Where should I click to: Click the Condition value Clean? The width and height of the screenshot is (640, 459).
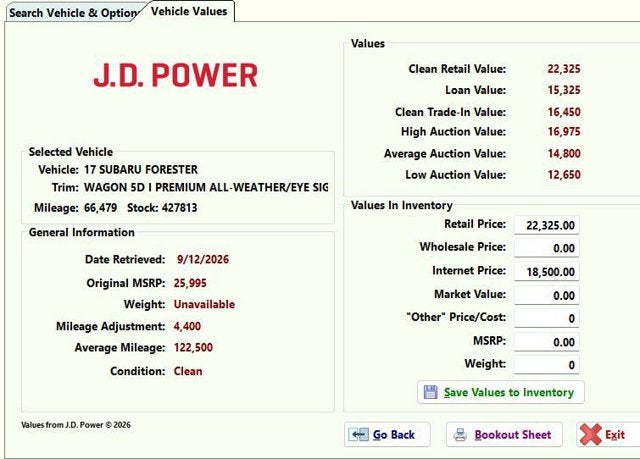tap(188, 371)
